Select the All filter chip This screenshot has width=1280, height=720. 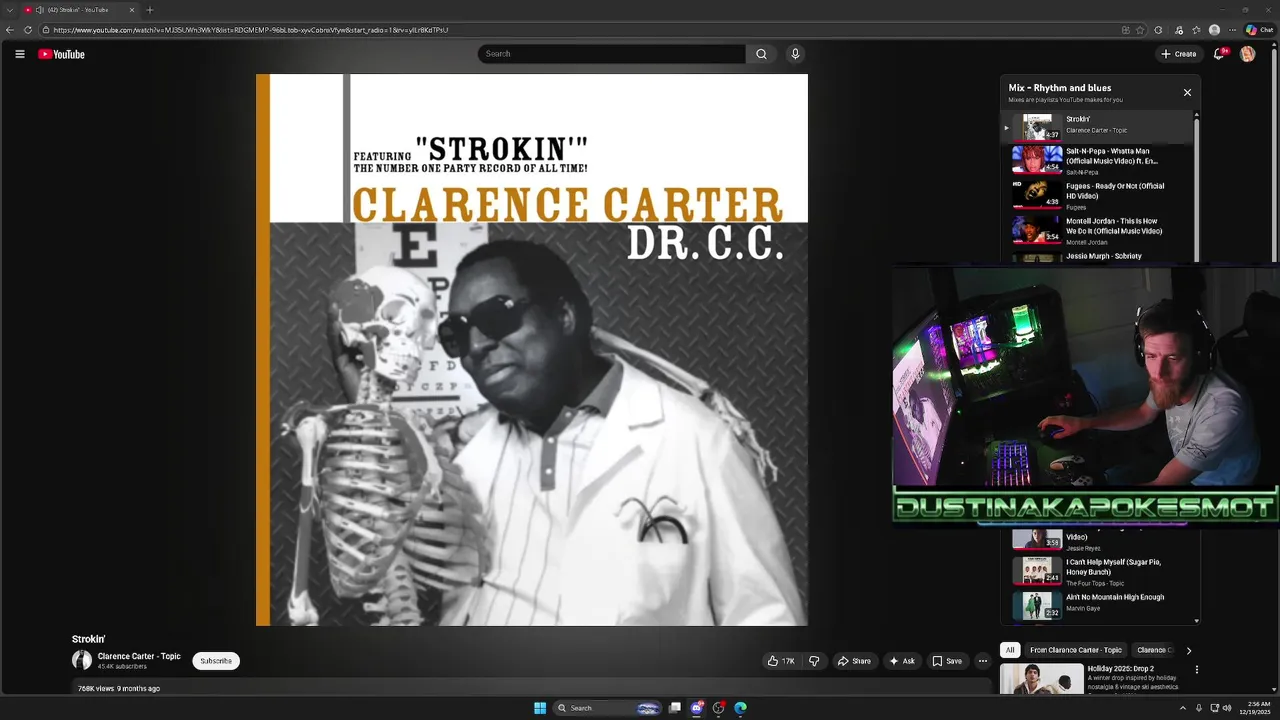click(1010, 650)
